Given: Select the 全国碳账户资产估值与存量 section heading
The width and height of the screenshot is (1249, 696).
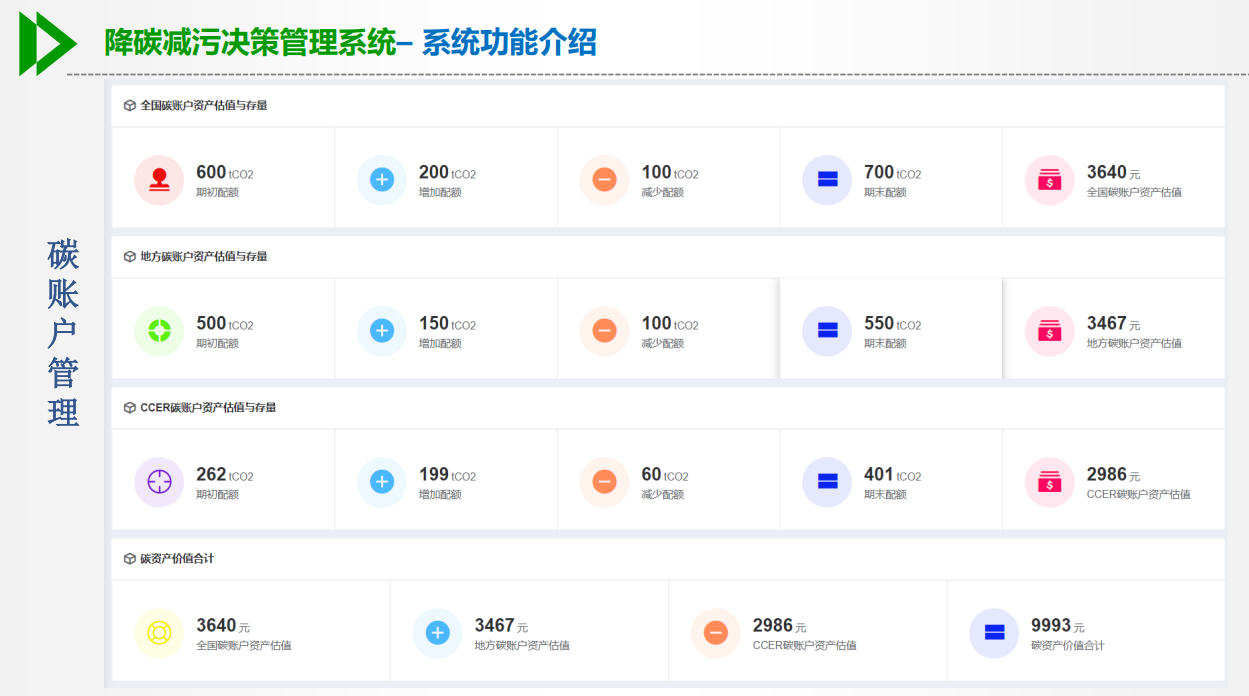Looking at the screenshot, I should 204,105.
